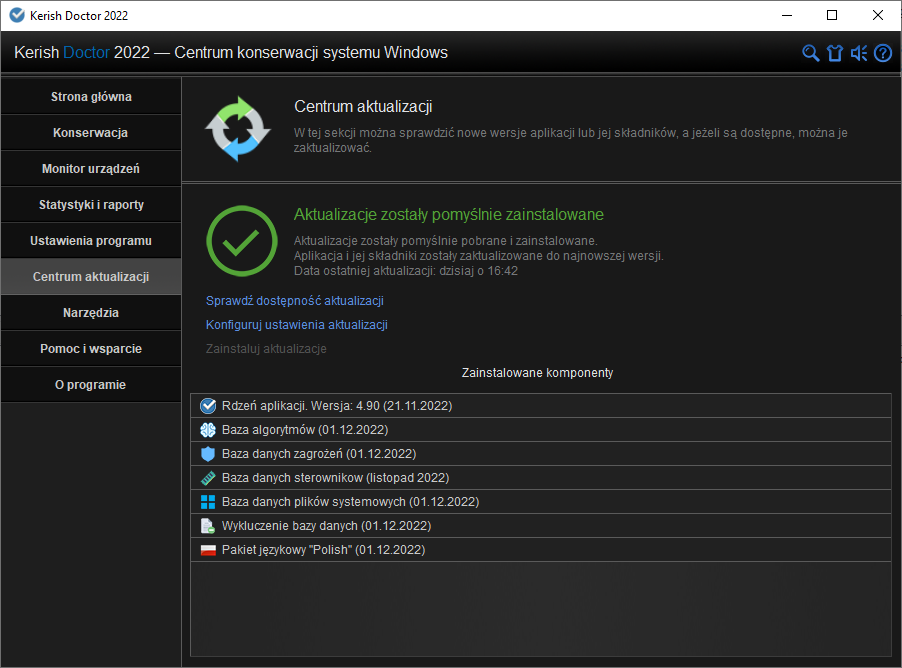Click the Kerish Doctor title bar logo
The width and height of the screenshot is (902, 668).
(x=17, y=16)
